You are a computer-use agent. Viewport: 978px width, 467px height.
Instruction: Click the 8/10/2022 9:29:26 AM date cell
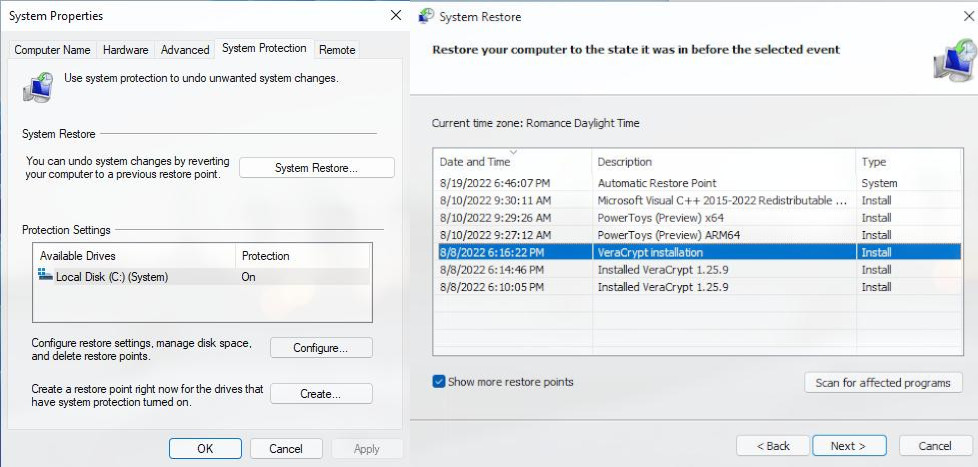pos(495,218)
